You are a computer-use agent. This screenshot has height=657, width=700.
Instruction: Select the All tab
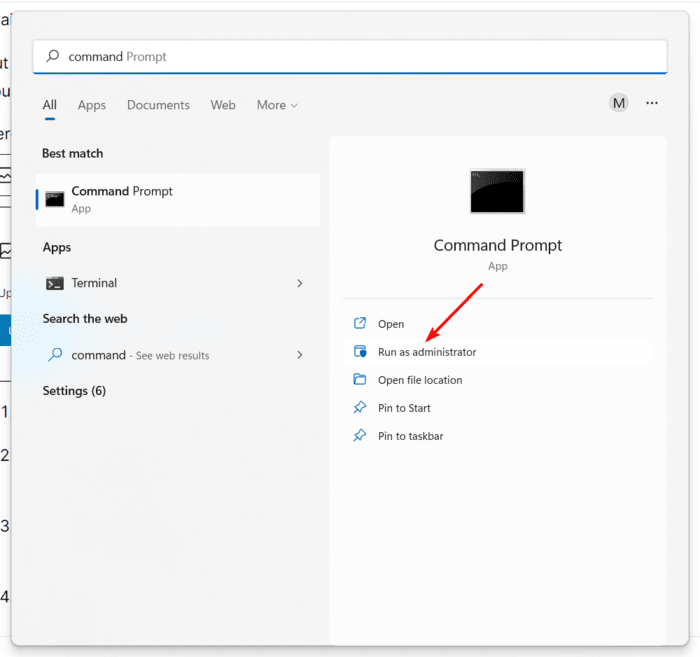50,105
